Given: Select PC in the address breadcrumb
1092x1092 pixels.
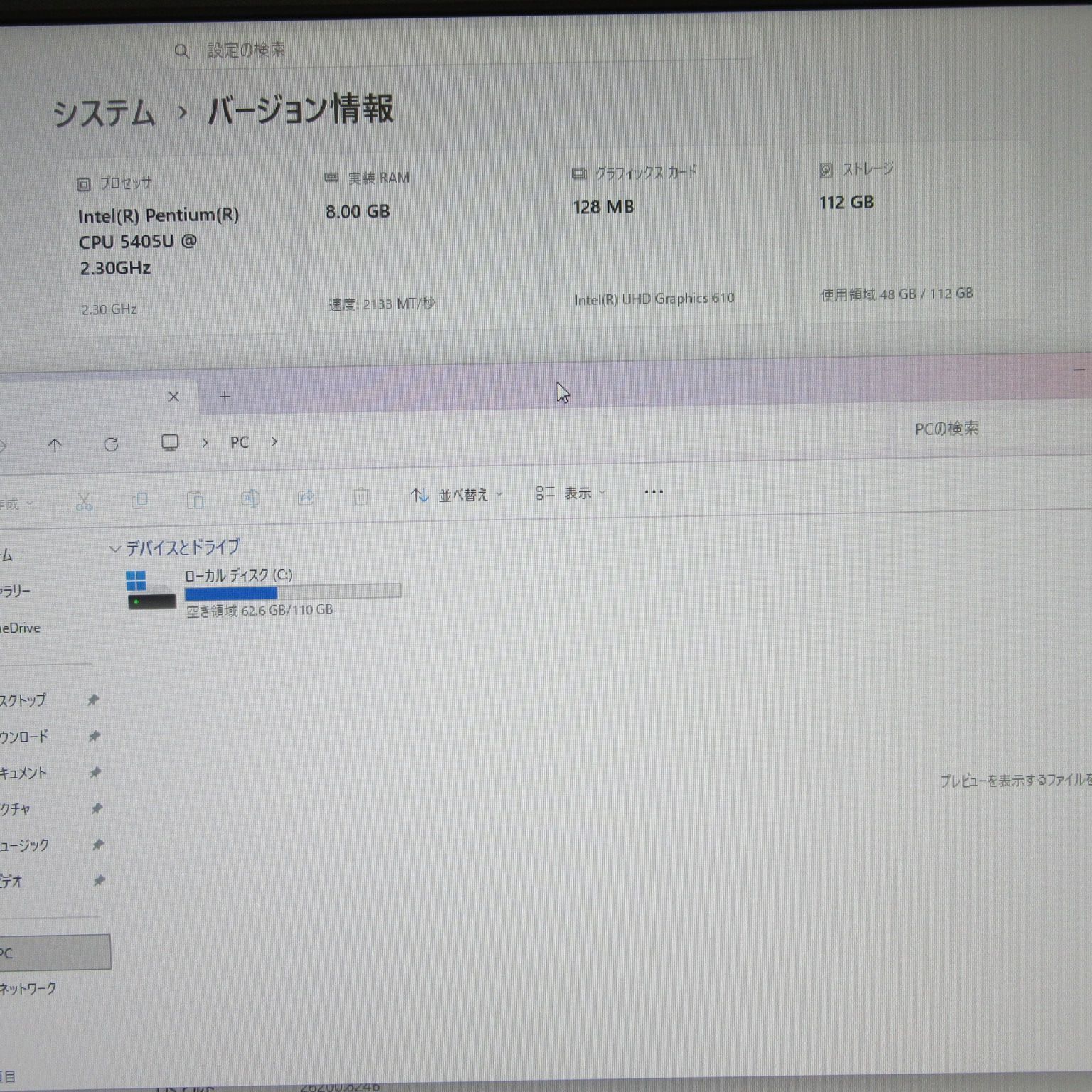Looking at the screenshot, I should [x=240, y=442].
